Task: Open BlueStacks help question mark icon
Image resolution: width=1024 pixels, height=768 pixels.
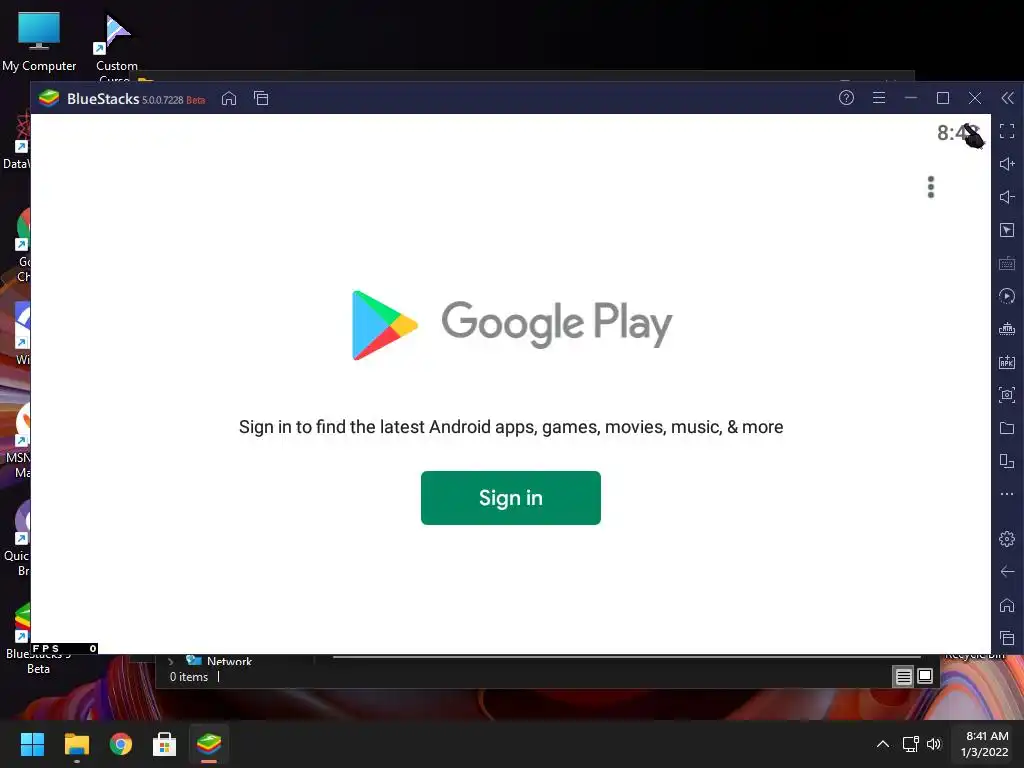Action: point(846,98)
